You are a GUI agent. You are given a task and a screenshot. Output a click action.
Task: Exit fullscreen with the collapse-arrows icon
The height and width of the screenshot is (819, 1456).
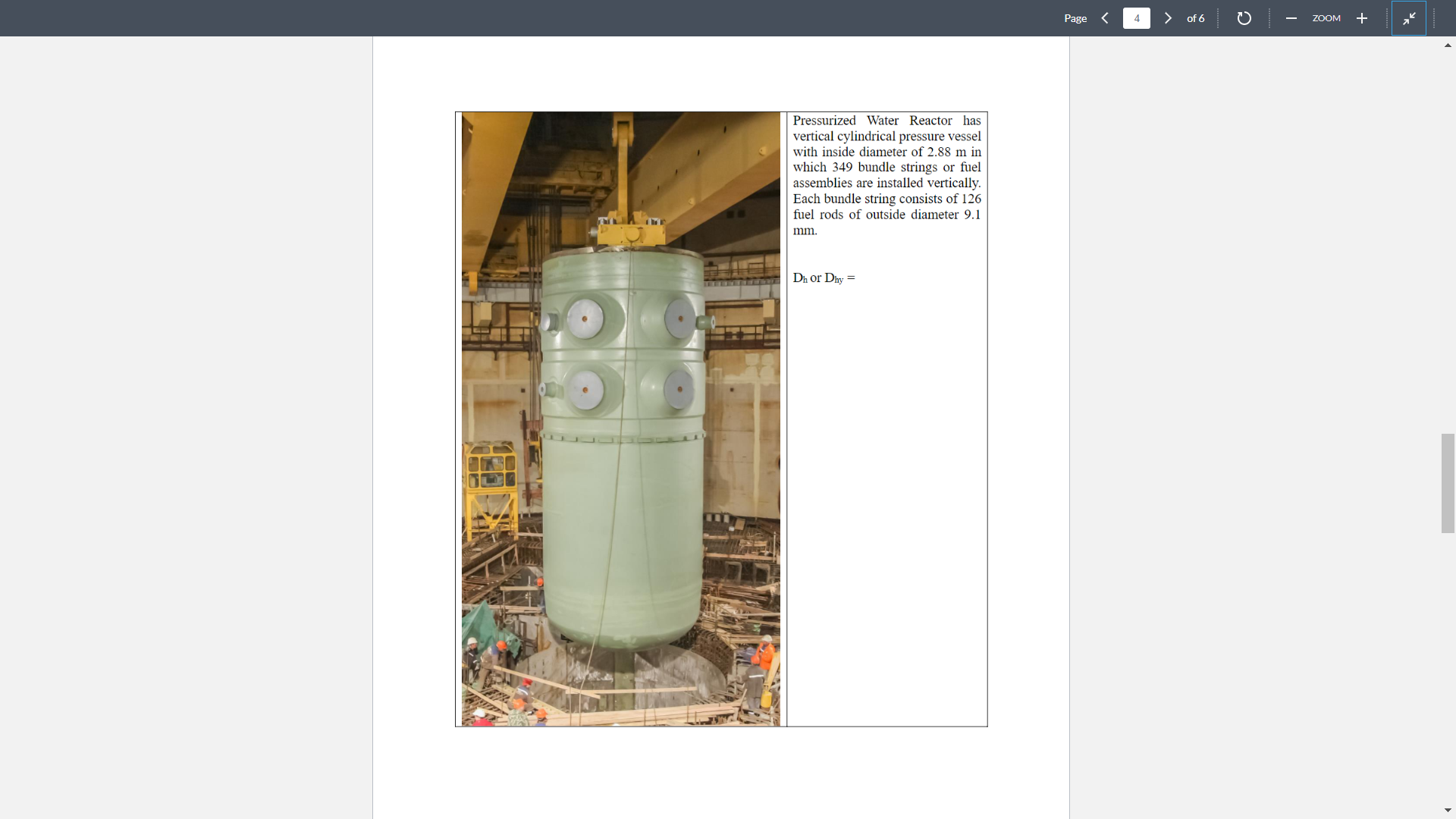click(1410, 17)
